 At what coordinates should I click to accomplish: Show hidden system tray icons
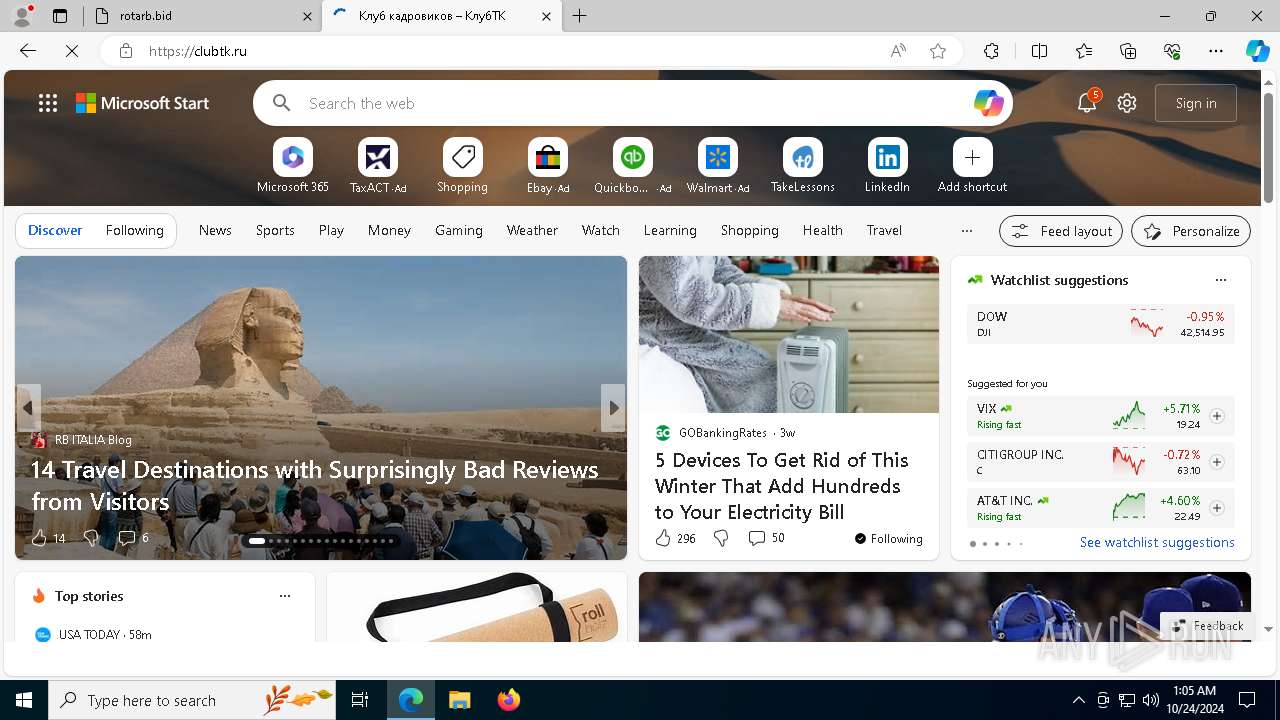pos(1078,700)
